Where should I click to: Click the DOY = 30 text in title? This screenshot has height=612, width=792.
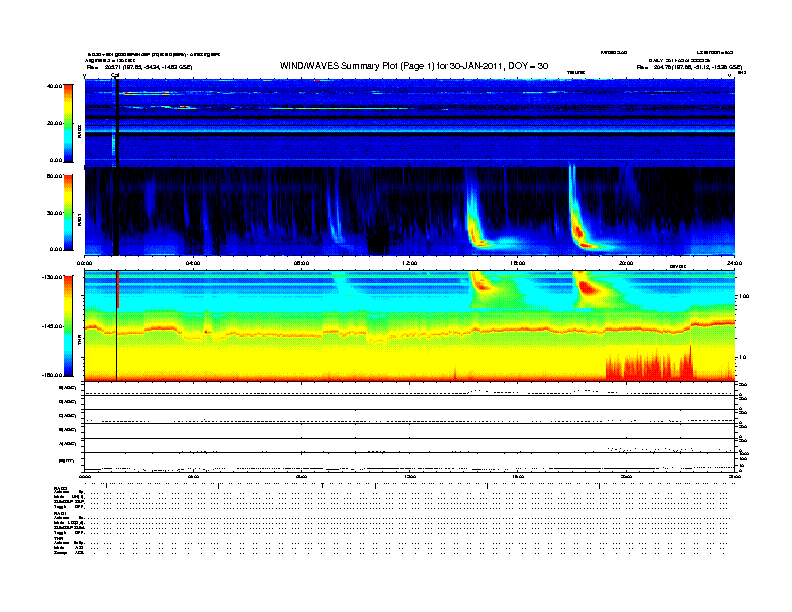(528, 66)
